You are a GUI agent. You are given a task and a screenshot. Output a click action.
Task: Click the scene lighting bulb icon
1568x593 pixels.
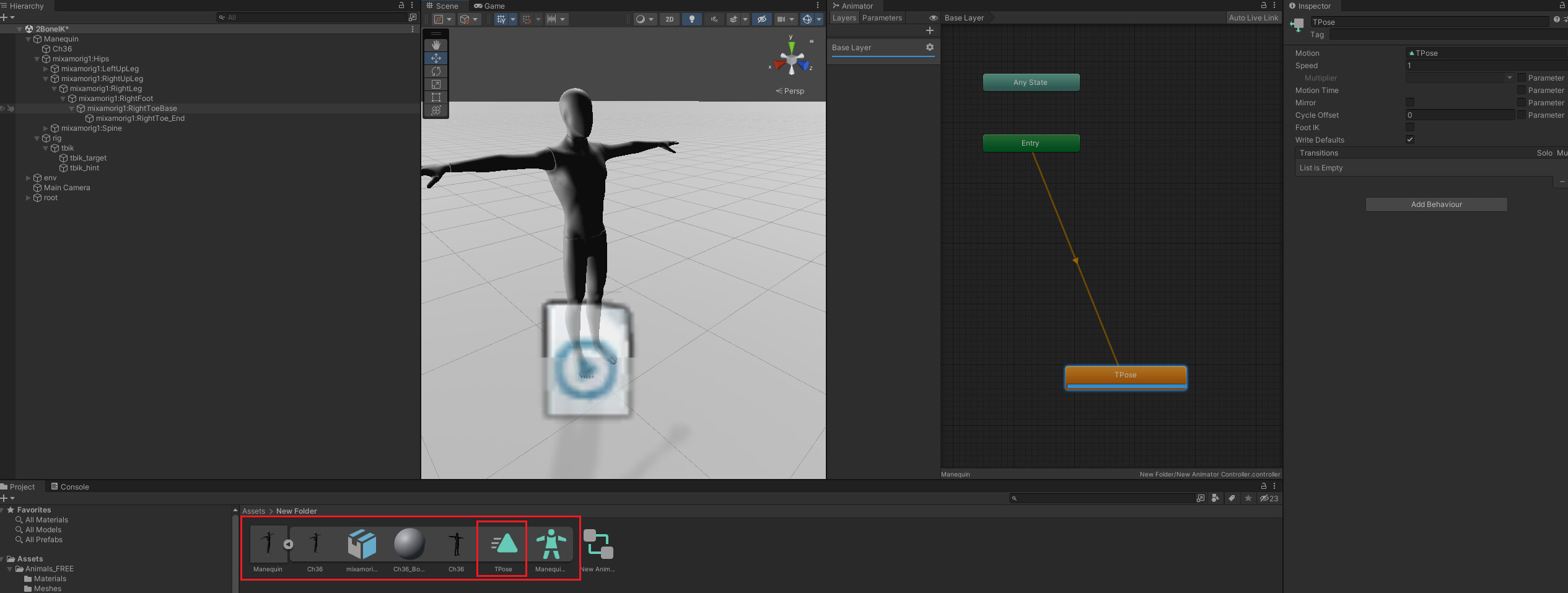click(692, 19)
